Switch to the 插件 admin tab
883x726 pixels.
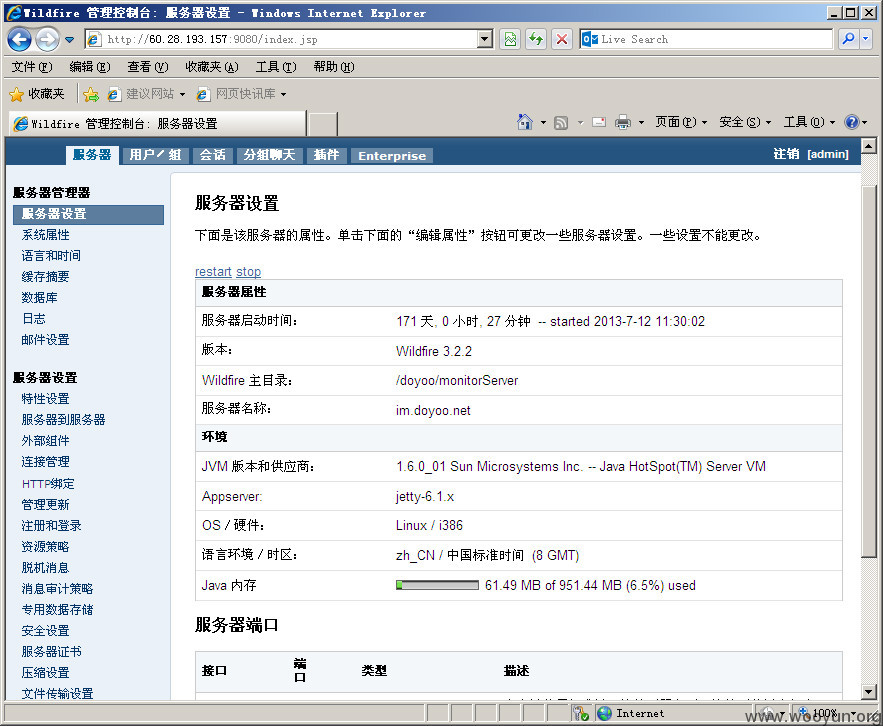[327, 155]
